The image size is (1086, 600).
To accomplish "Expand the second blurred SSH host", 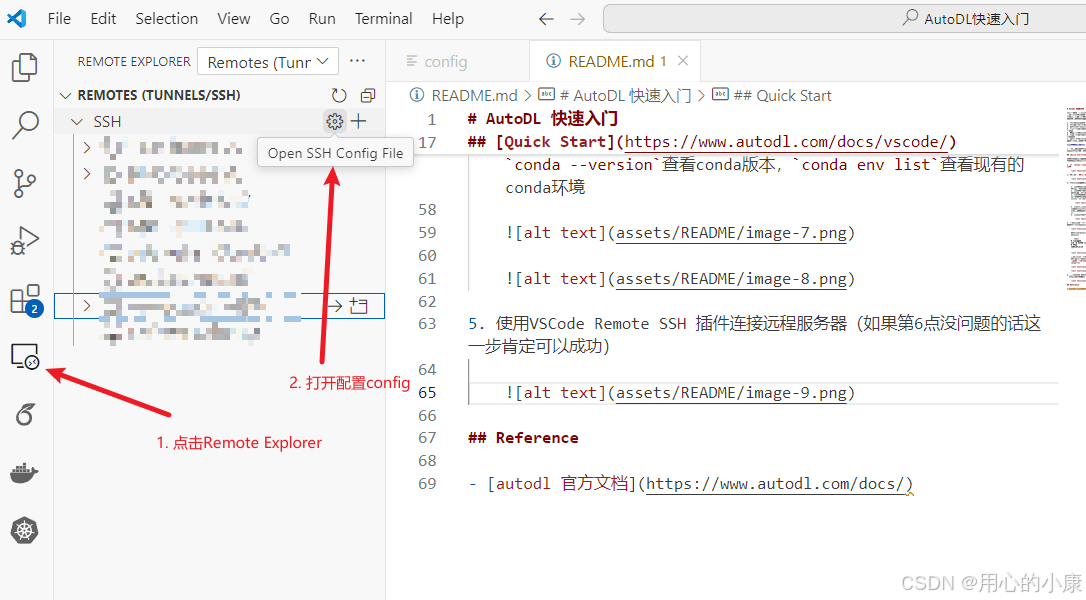I will pos(87,173).
